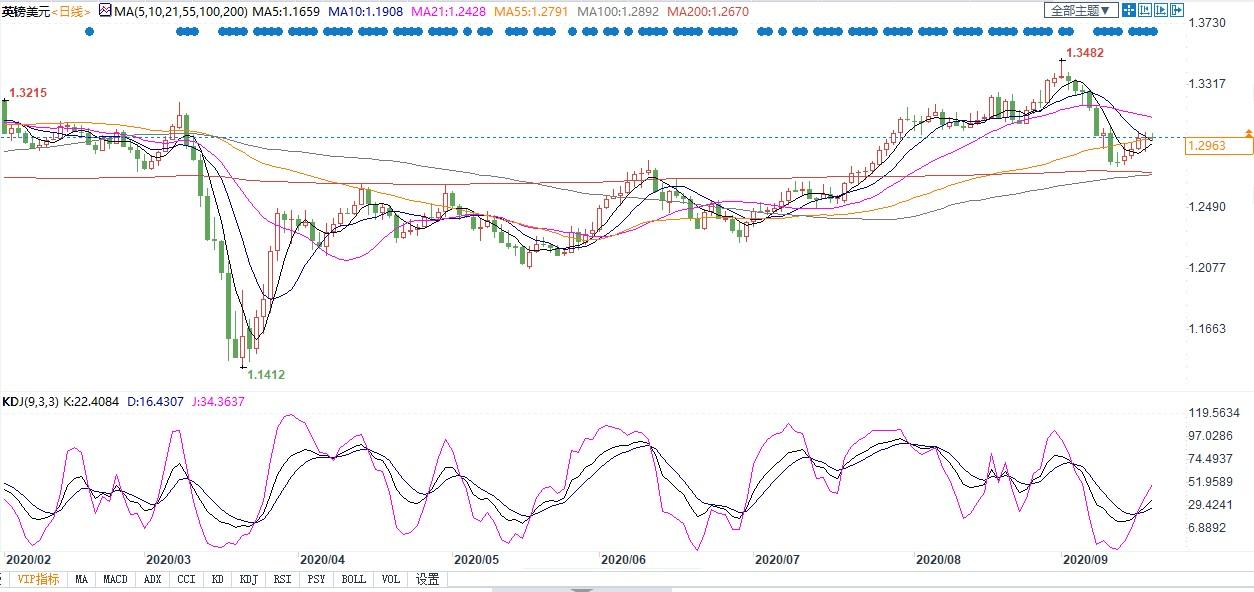Click the 1.1412 low price label

(x=266, y=375)
